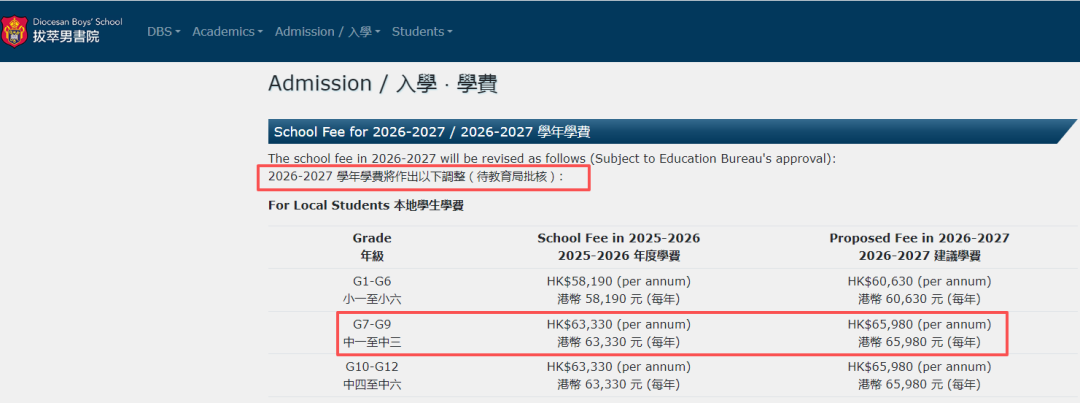Open the DBS dropdown menu
The height and width of the screenshot is (403, 1080).
coord(163,32)
